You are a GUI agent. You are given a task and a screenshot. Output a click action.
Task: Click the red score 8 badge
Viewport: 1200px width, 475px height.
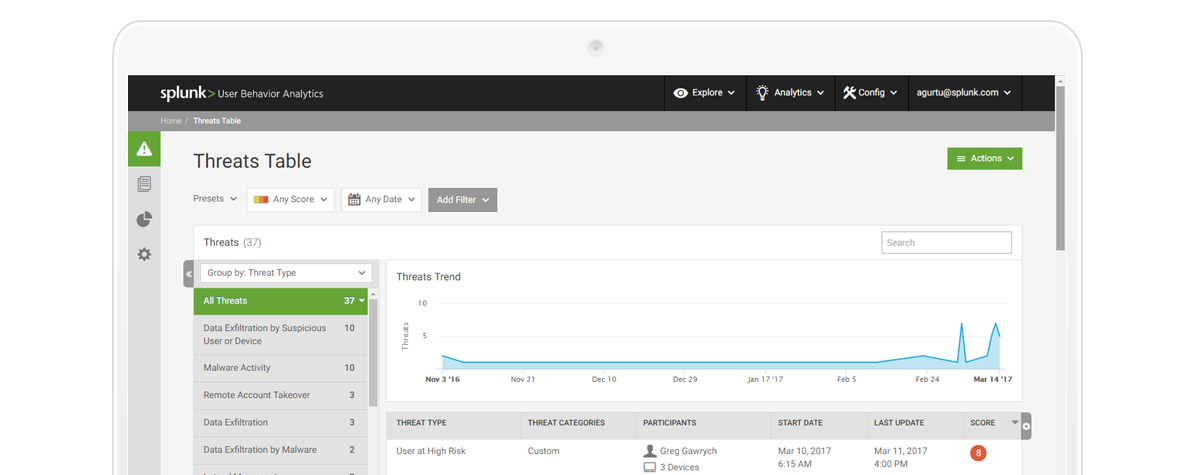click(x=978, y=453)
